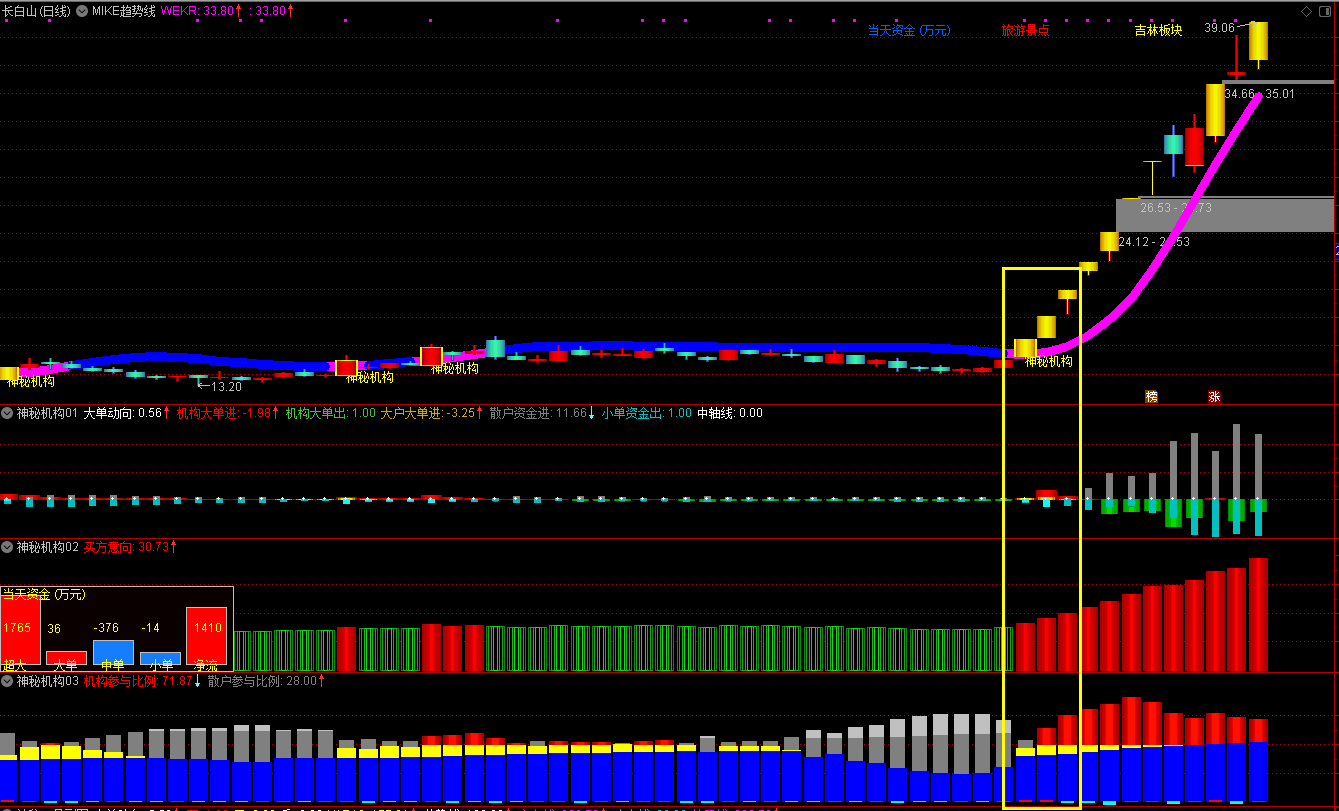Open the 神秘机构02 indicator dropdown arrow
This screenshot has height=811, width=1339.
point(7,547)
